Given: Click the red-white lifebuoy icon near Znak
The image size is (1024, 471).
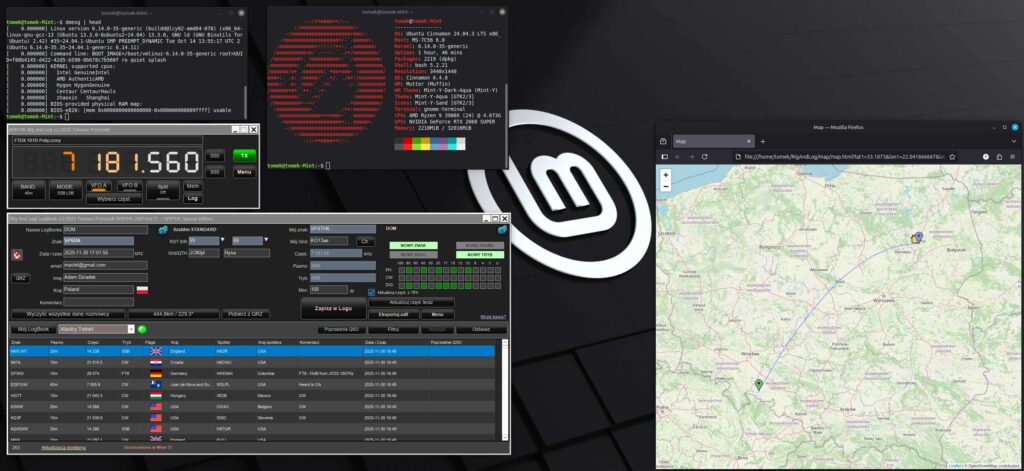Looking at the screenshot, I should coord(17,254).
